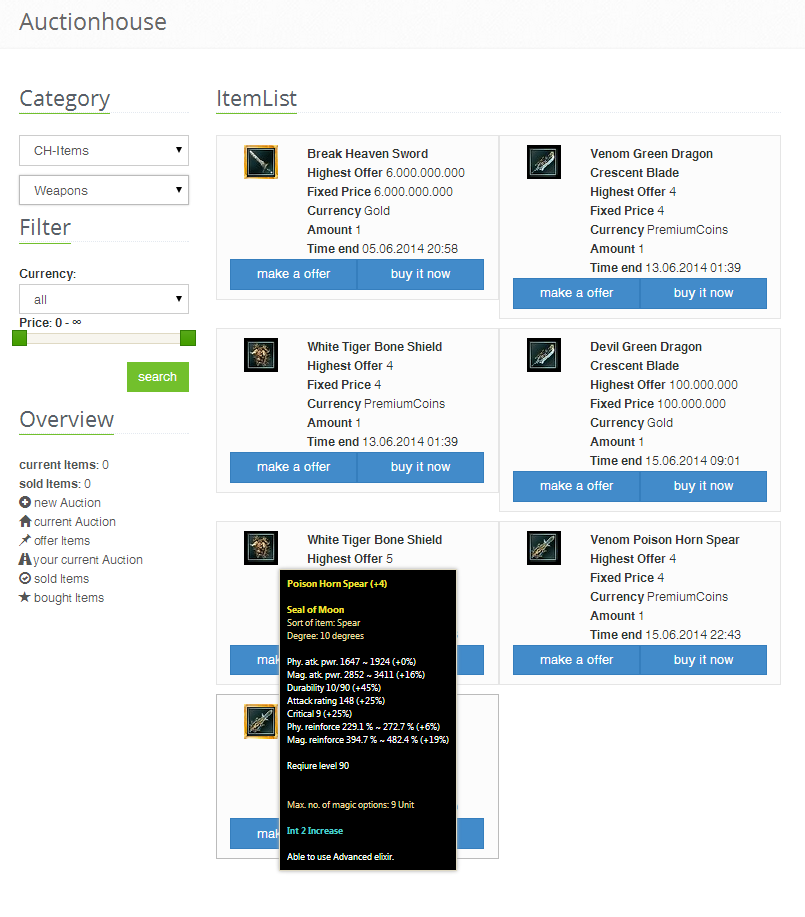Make a offer on Break Heaven Sword
This screenshot has width=805, height=917.
pos(294,274)
